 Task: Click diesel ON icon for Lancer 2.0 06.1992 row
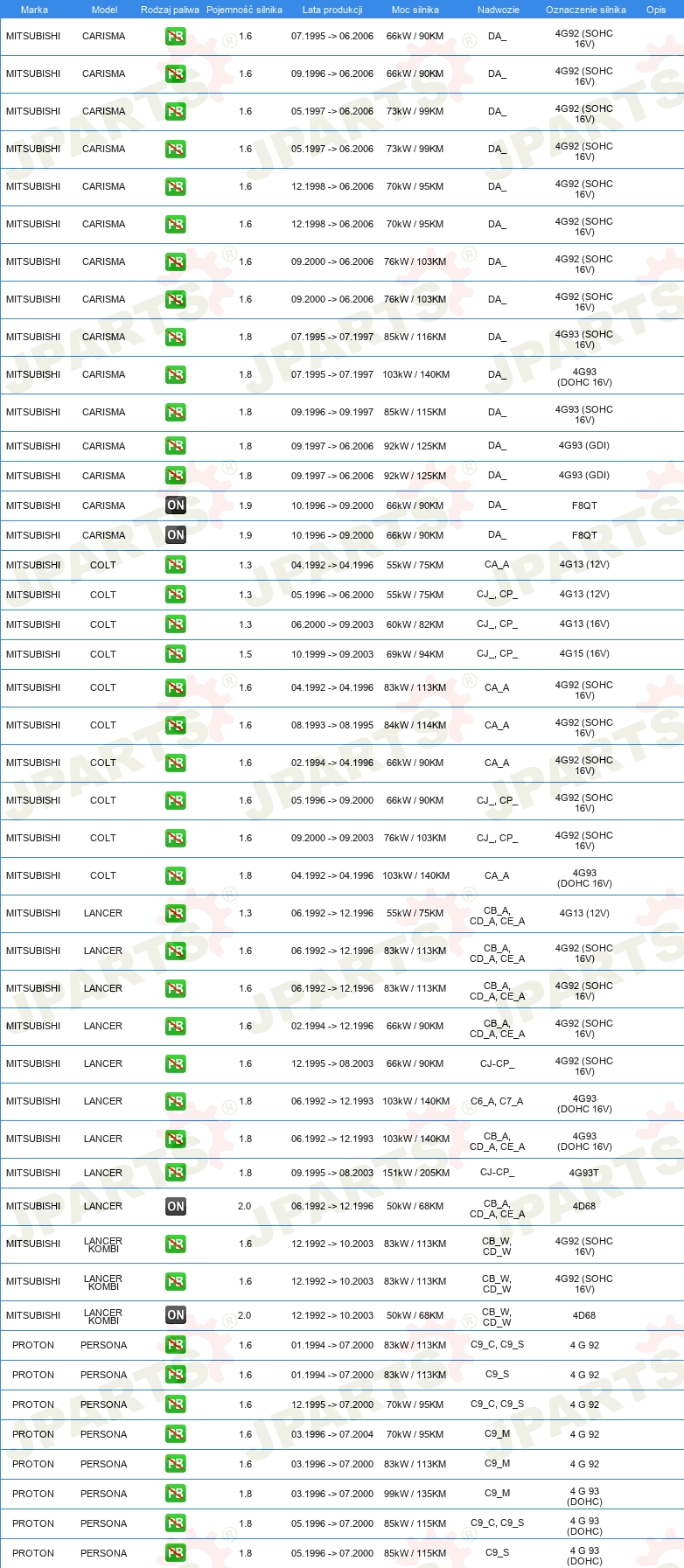[176, 1207]
